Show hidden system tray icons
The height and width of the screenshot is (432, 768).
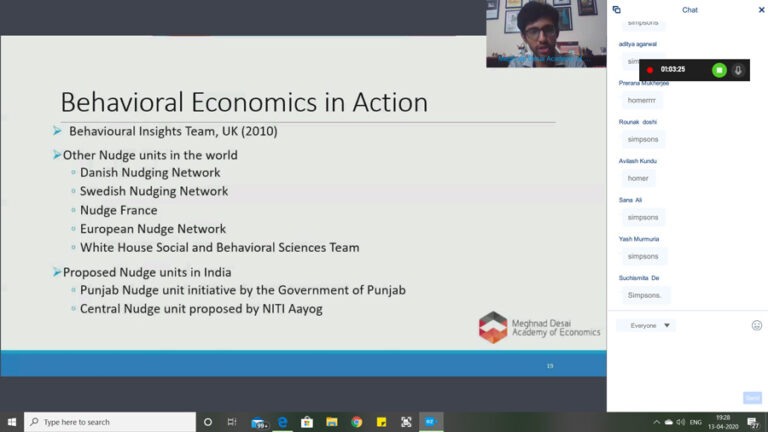pyautogui.click(x=657, y=422)
